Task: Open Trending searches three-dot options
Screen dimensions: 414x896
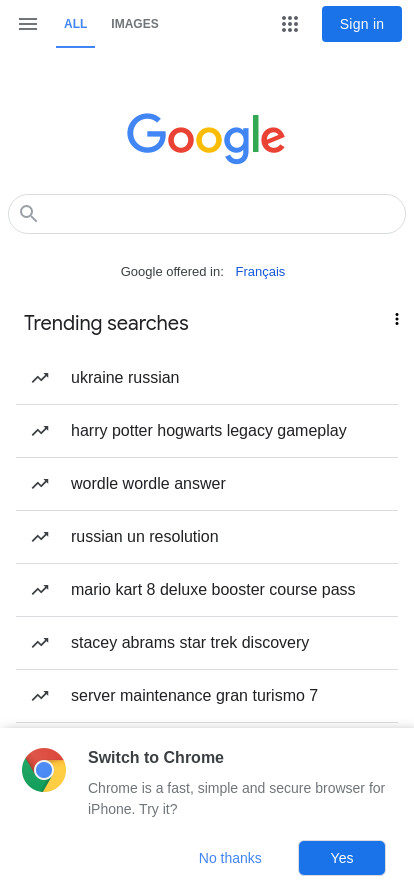Action: (397, 319)
